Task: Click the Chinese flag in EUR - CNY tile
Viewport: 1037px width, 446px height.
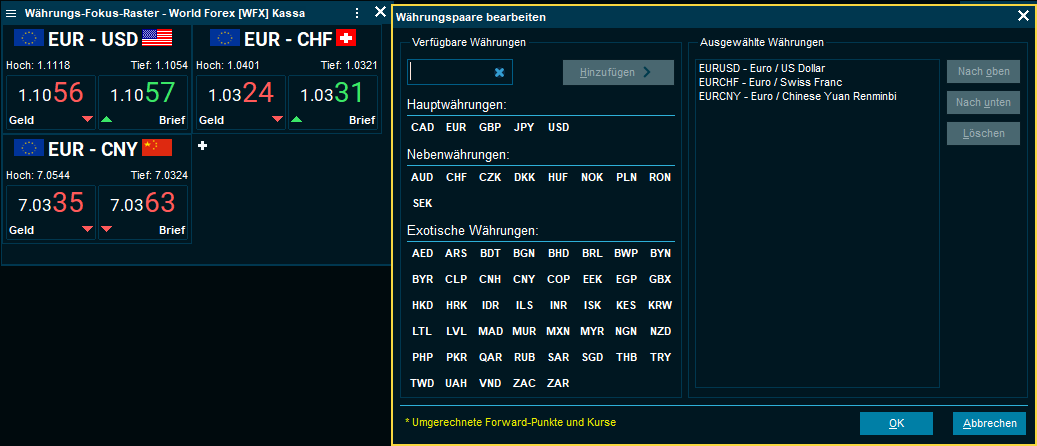Action: click(x=157, y=148)
